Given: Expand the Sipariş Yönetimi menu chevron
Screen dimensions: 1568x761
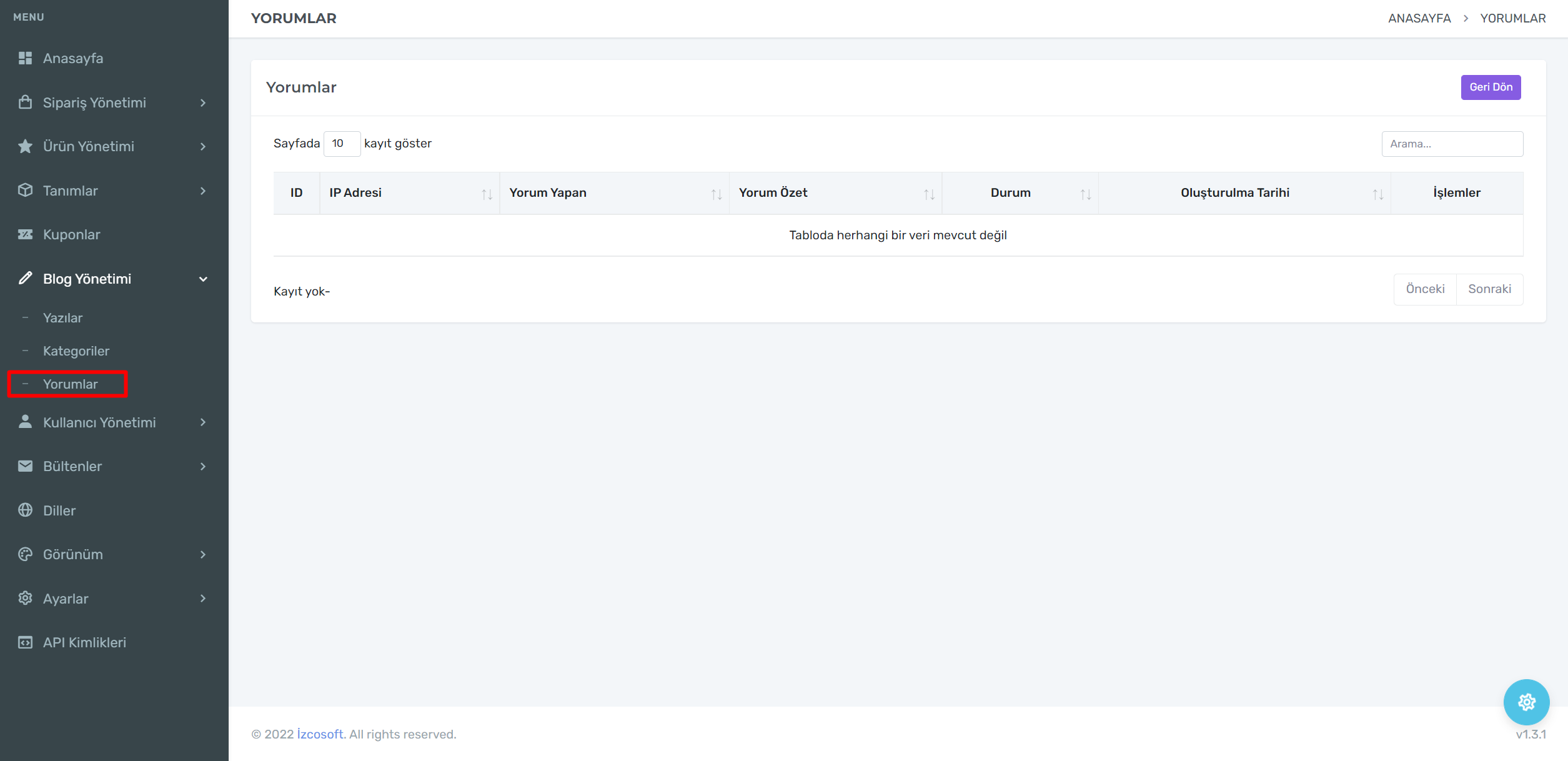Looking at the screenshot, I should tap(203, 102).
